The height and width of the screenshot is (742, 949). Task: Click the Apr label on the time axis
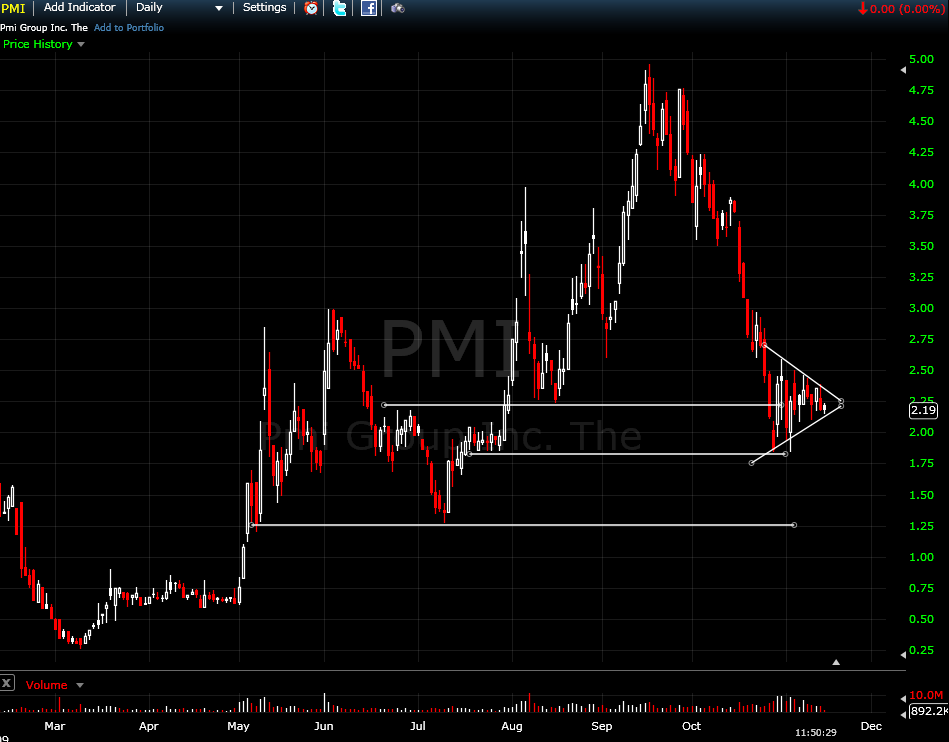point(149,726)
